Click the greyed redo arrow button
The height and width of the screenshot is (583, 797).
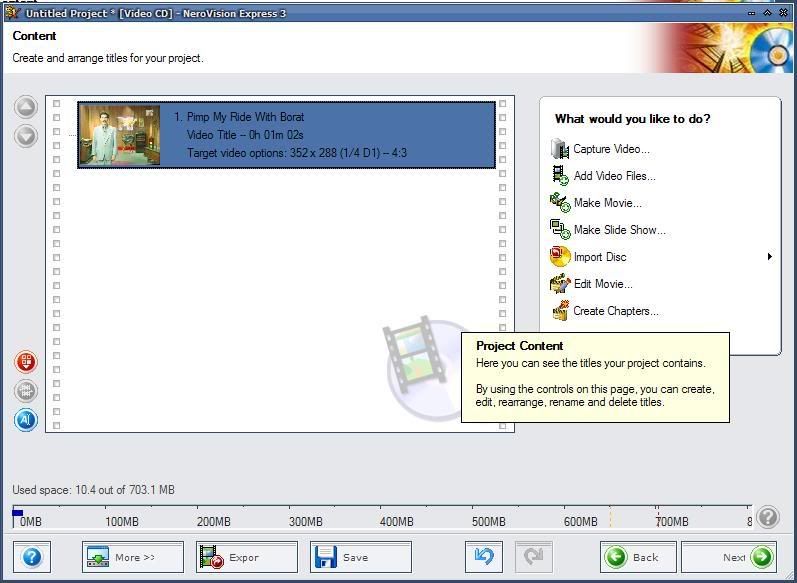533,558
